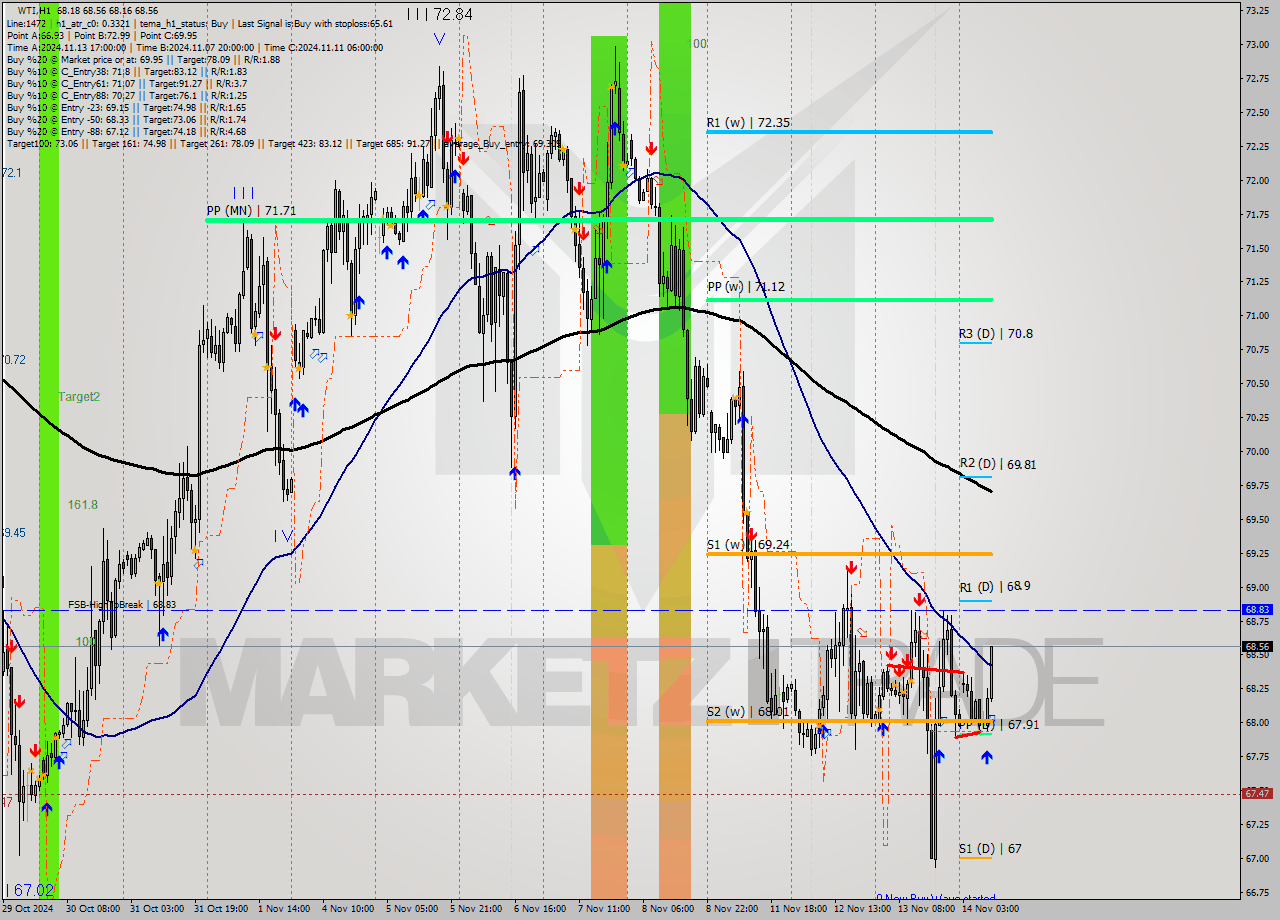Select the '14 Nov 03:00' time axis label
This screenshot has width=1280, height=920.
990,909
